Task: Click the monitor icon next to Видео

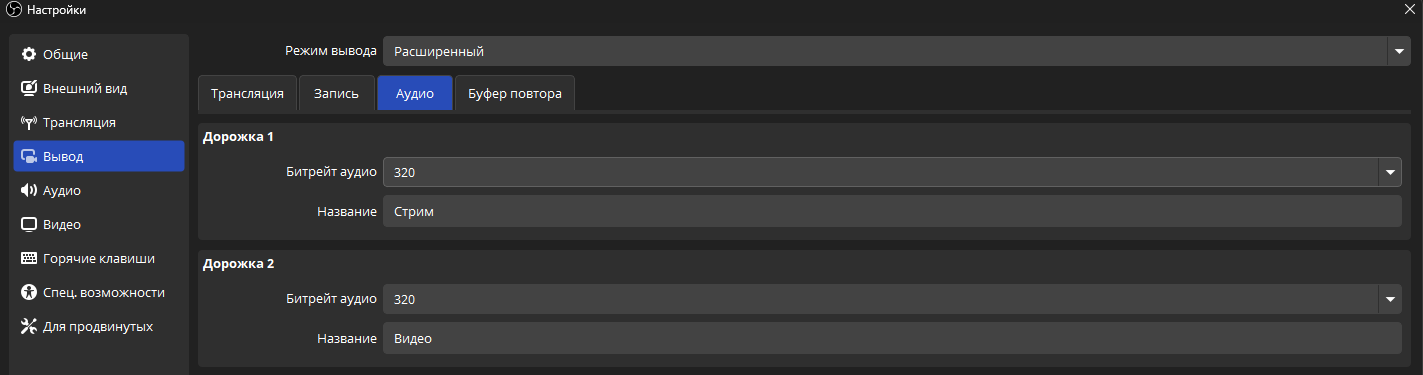Action: click(29, 224)
